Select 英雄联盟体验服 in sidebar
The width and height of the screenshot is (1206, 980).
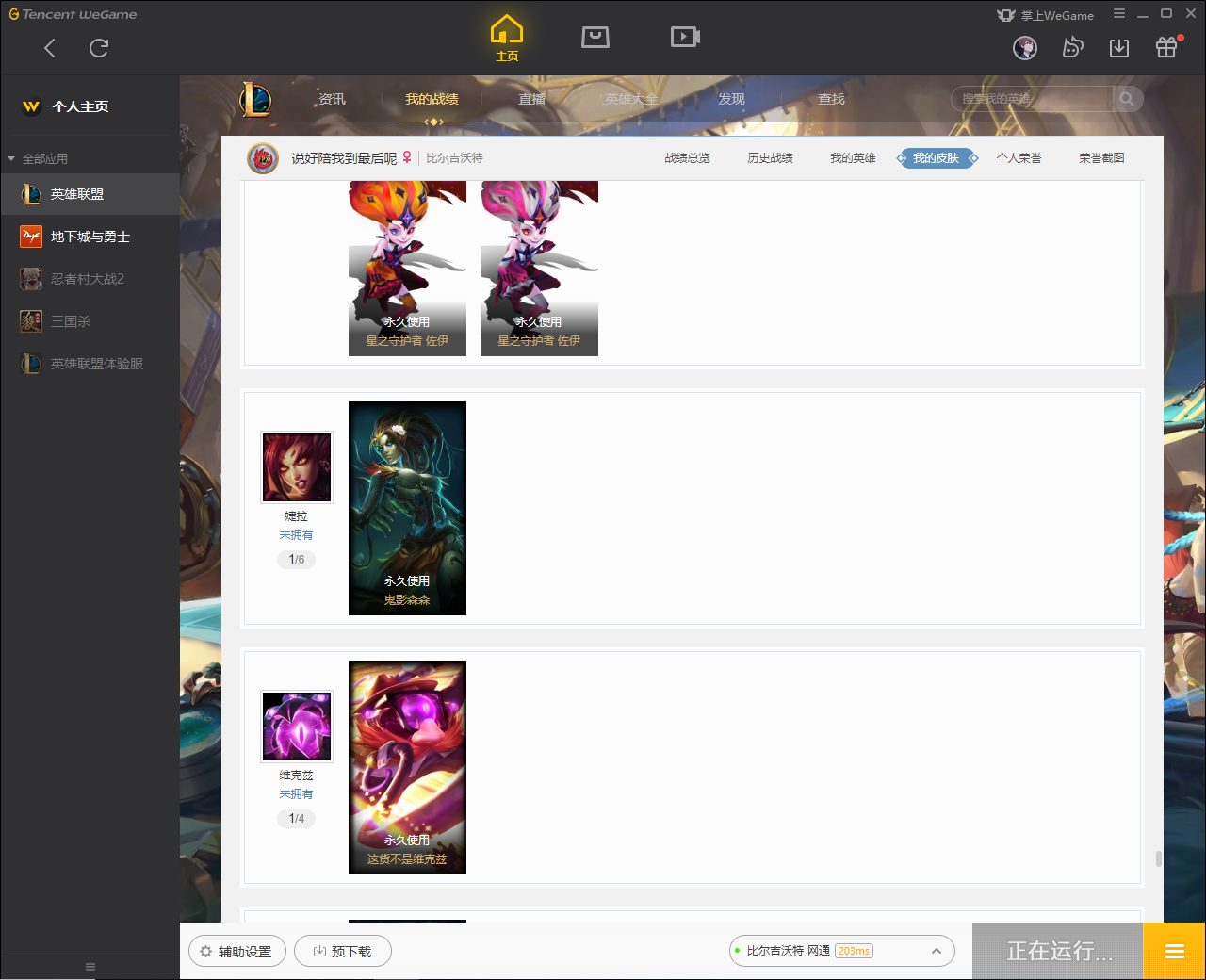coord(90,364)
